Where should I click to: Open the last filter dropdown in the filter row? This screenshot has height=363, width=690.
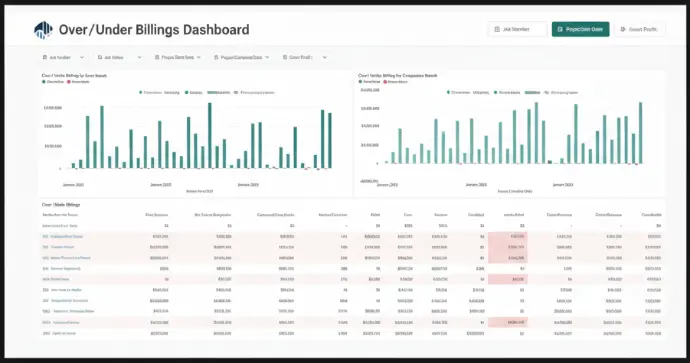coord(305,57)
